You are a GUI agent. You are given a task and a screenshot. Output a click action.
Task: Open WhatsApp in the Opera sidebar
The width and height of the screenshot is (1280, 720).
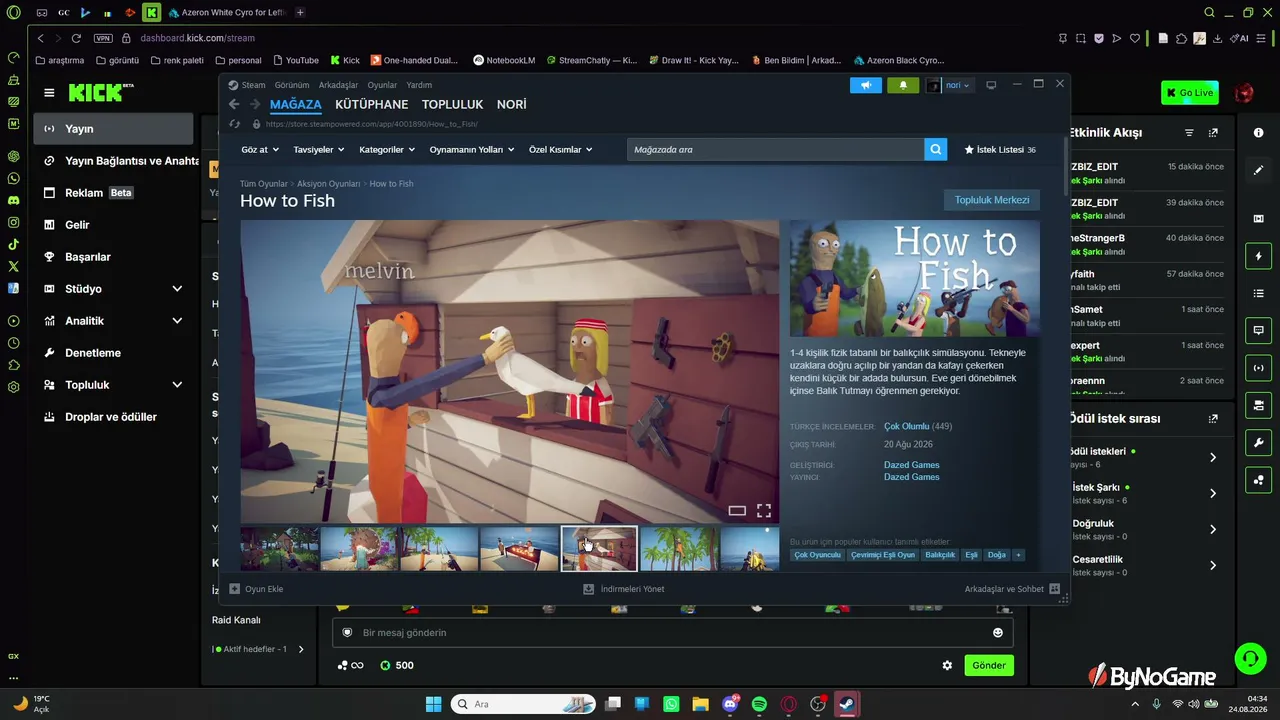click(13, 178)
